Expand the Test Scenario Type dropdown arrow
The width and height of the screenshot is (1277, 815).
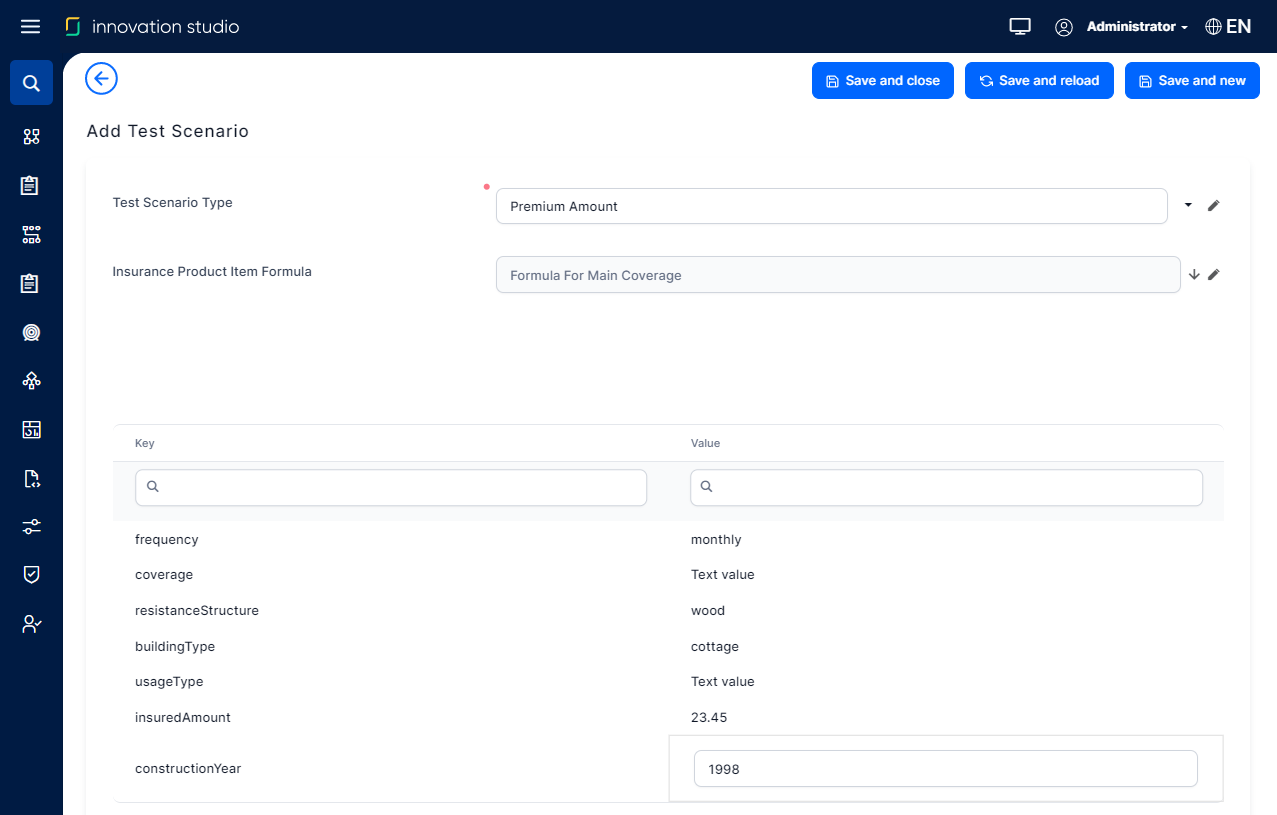[x=1188, y=206]
